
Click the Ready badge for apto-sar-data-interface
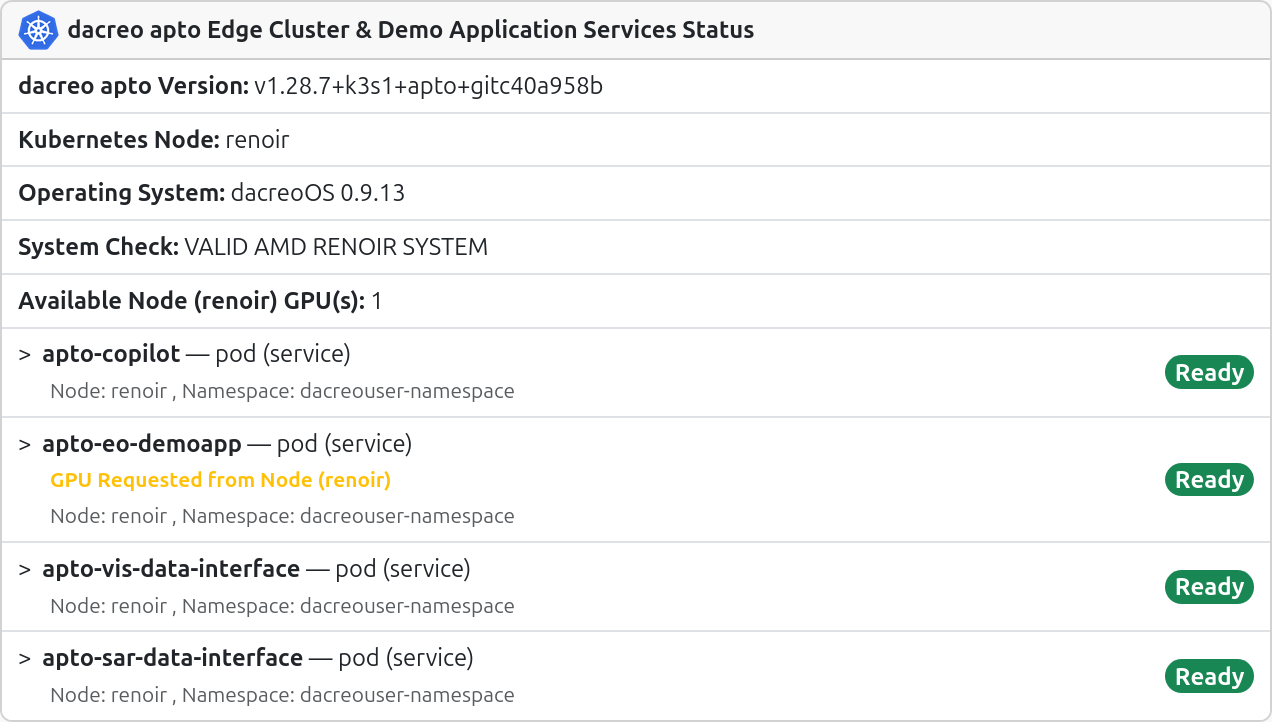pos(1209,677)
